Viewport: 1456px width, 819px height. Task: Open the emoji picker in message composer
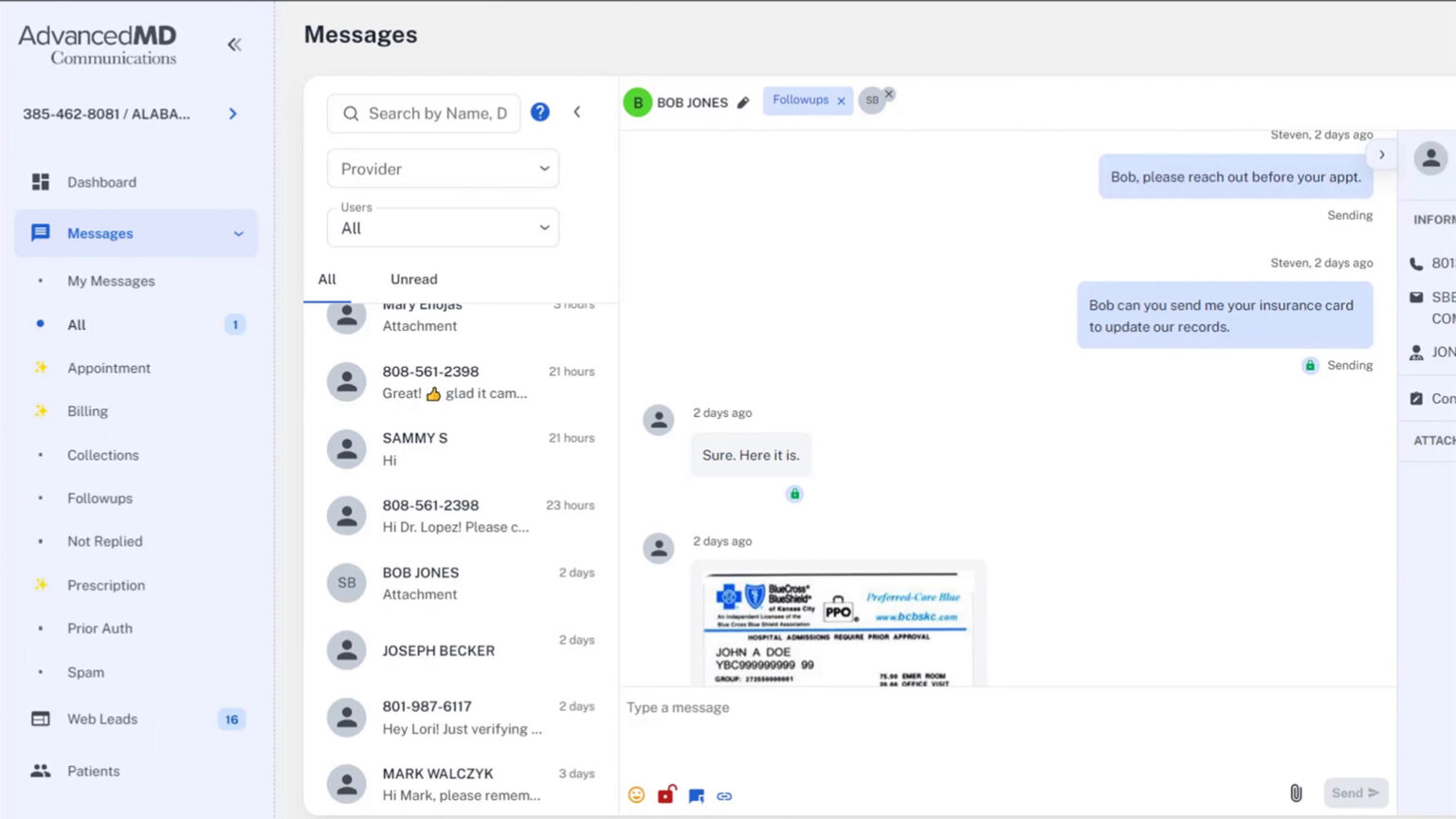pyautogui.click(x=637, y=795)
